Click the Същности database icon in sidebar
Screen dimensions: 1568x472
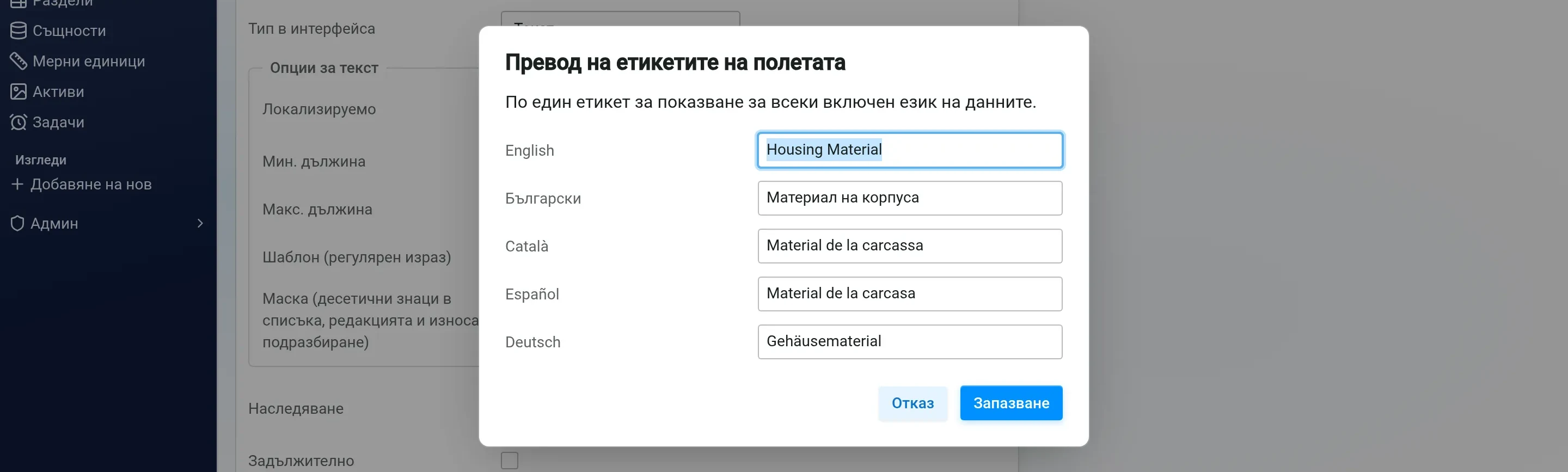click(x=19, y=30)
